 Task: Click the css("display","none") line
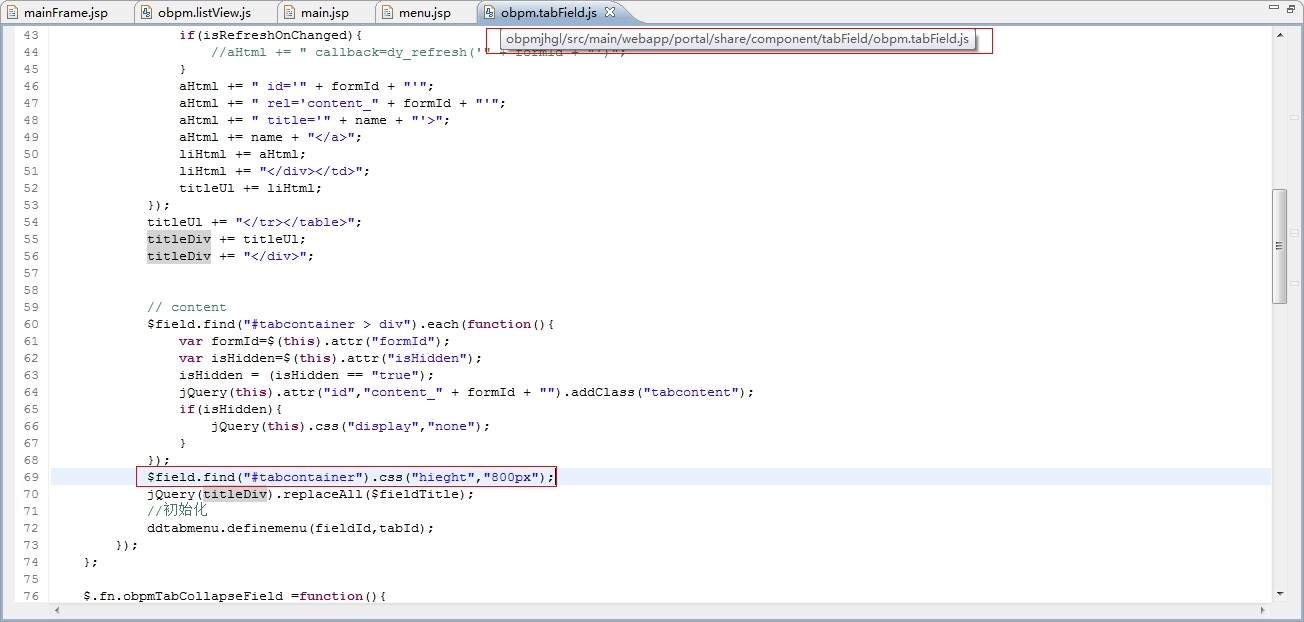click(x=351, y=426)
